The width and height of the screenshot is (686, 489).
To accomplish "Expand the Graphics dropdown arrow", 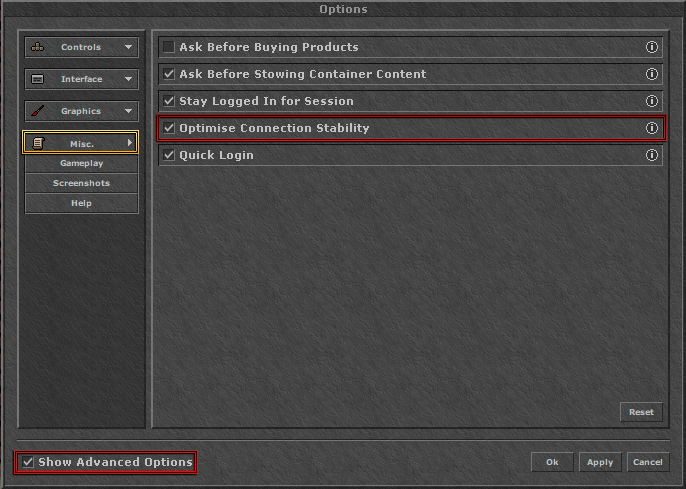I will tap(128, 111).
